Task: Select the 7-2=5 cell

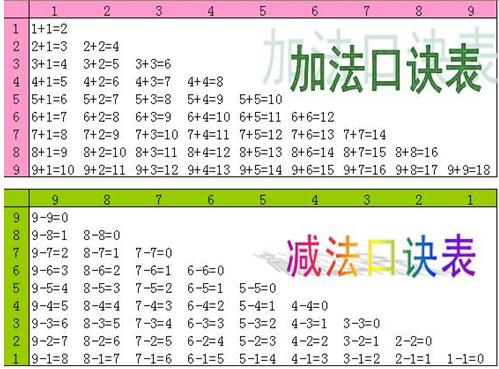Action: [x=154, y=341]
